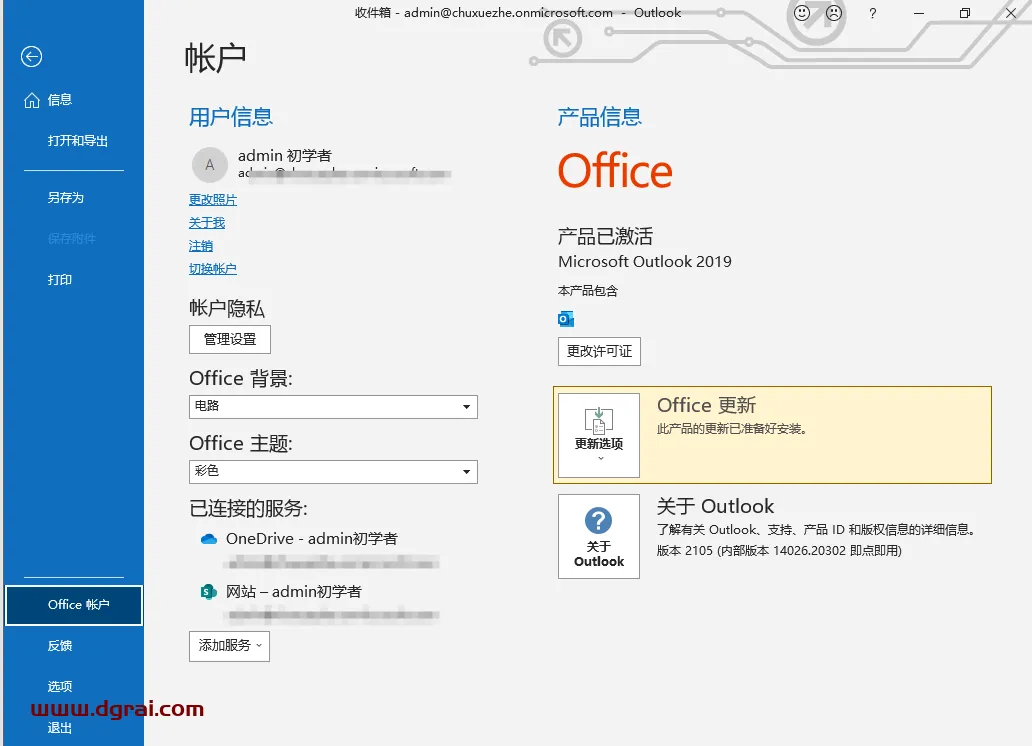1032x746 pixels.
Task: Click the Office logo in product information
Action: click(x=615, y=171)
